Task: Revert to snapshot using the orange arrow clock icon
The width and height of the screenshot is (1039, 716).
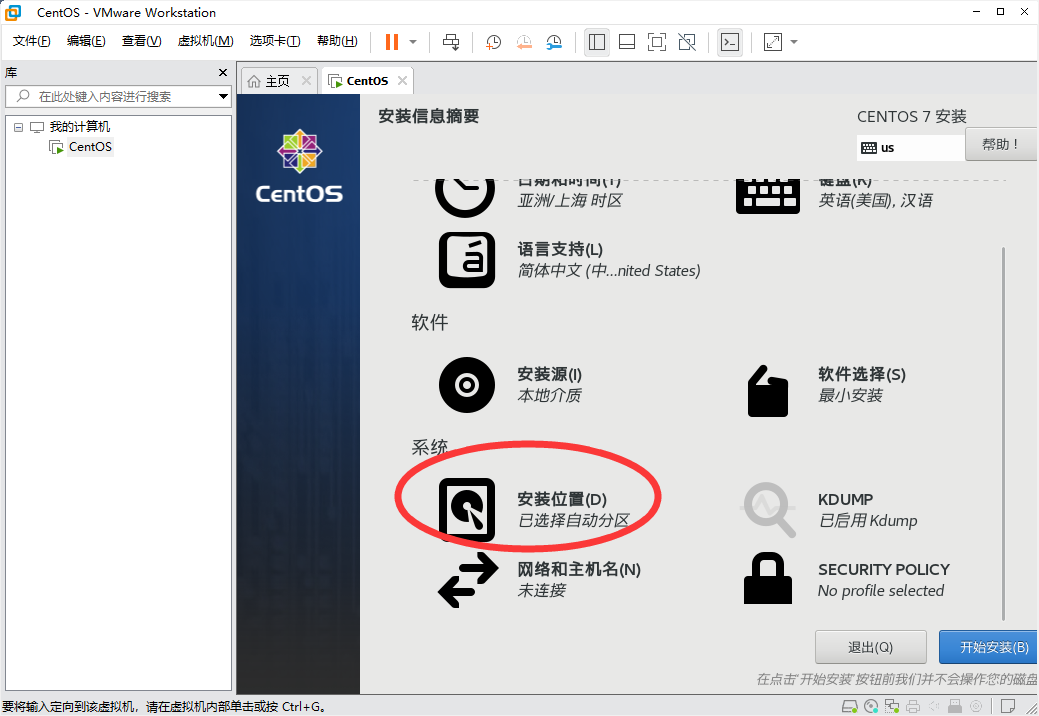Action: coord(523,42)
